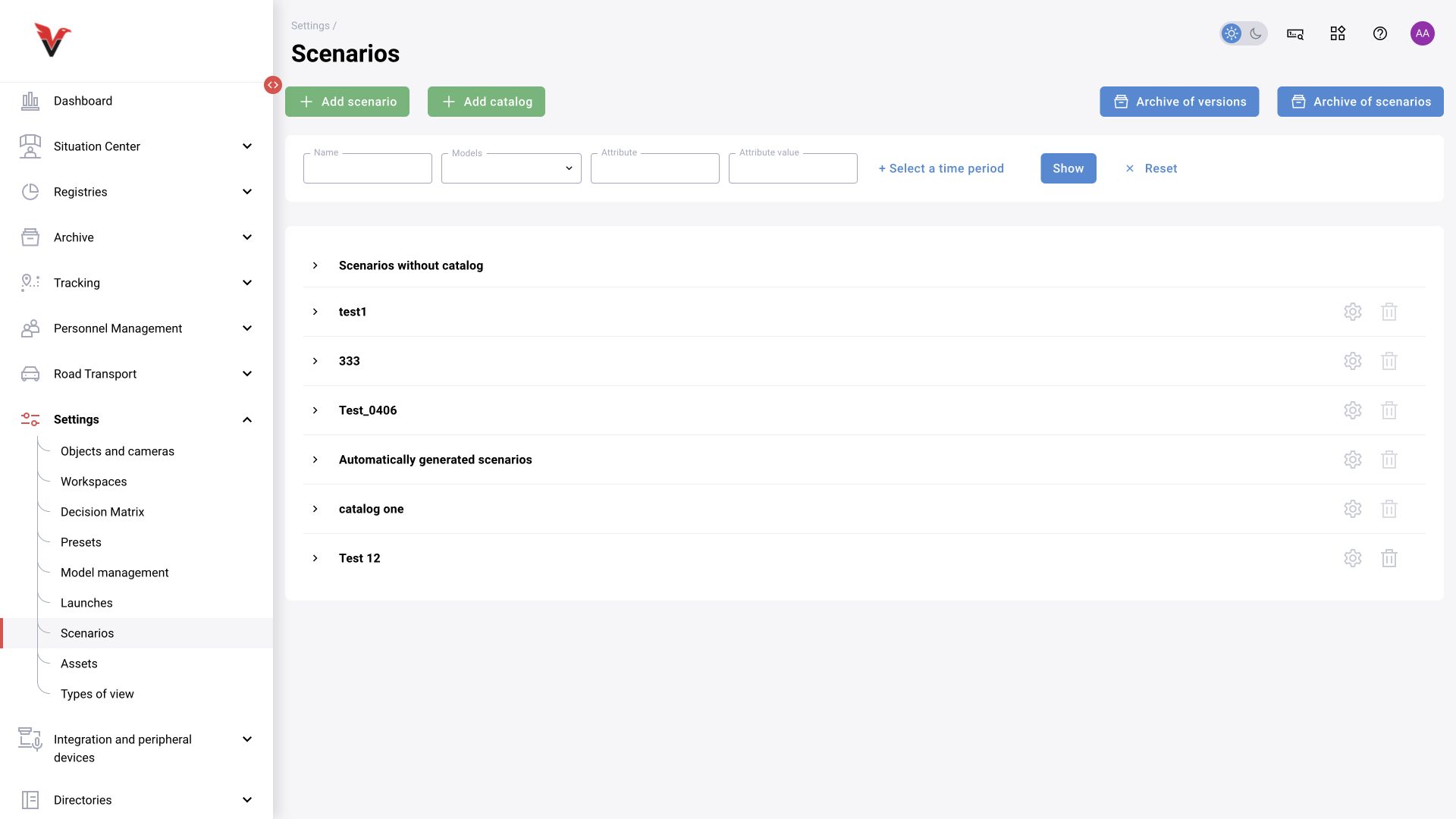Image resolution: width=1456 pixels, height=819 pixels.
Task: Open settings gear for Automatically generated scenarios
Action: click(x=1353, y=460)
